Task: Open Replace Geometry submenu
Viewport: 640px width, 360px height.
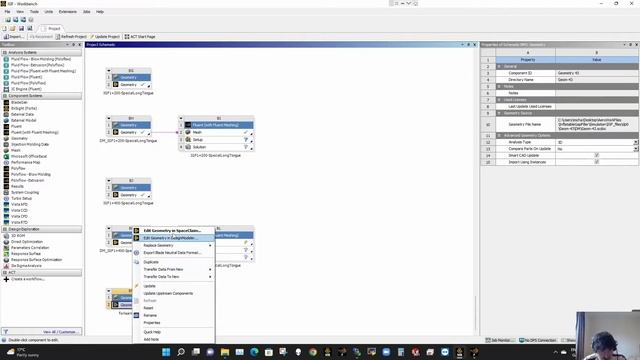Action: point(158,245)
